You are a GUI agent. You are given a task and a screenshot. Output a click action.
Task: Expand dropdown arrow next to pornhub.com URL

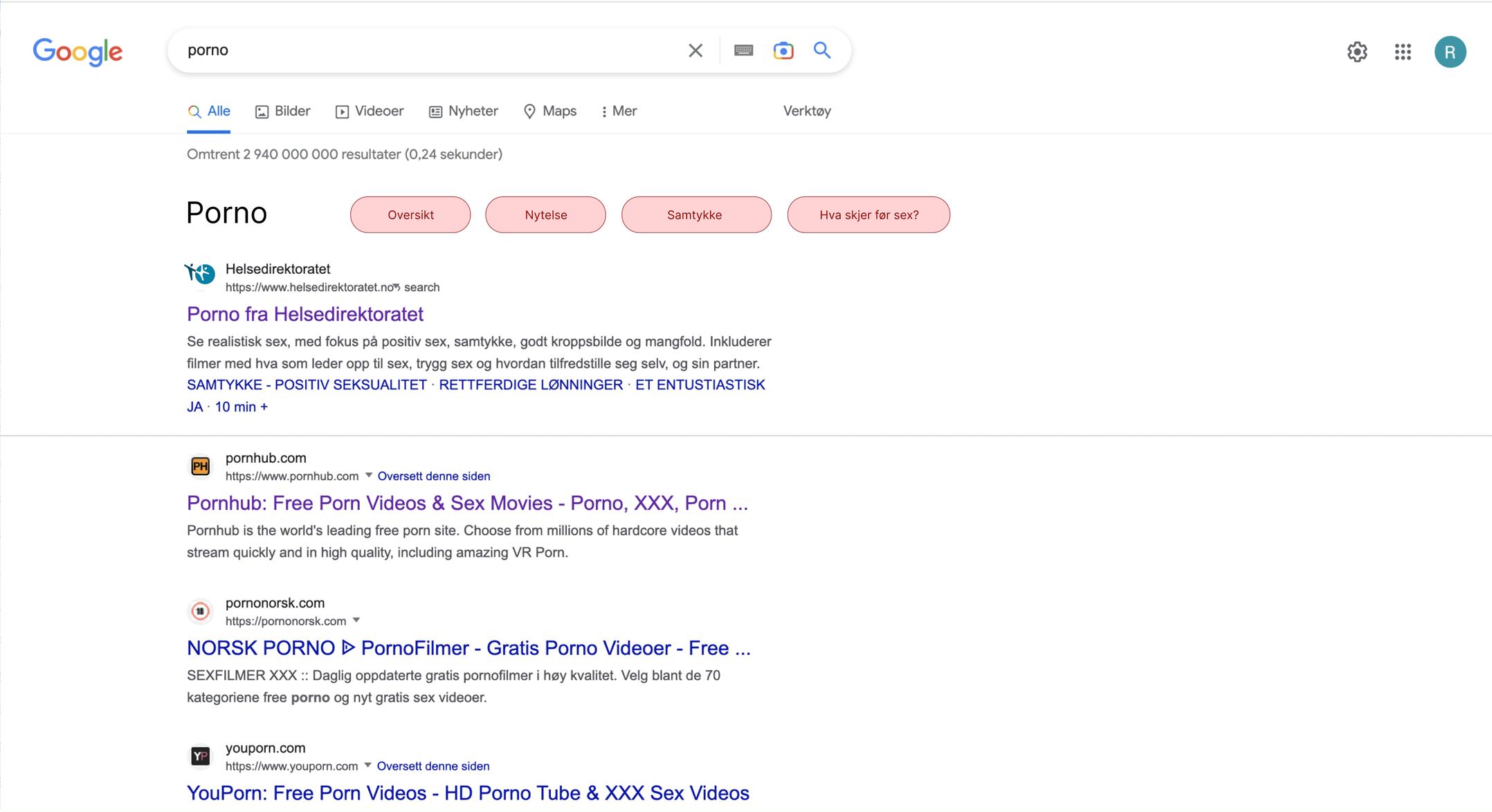click(369, 475)
